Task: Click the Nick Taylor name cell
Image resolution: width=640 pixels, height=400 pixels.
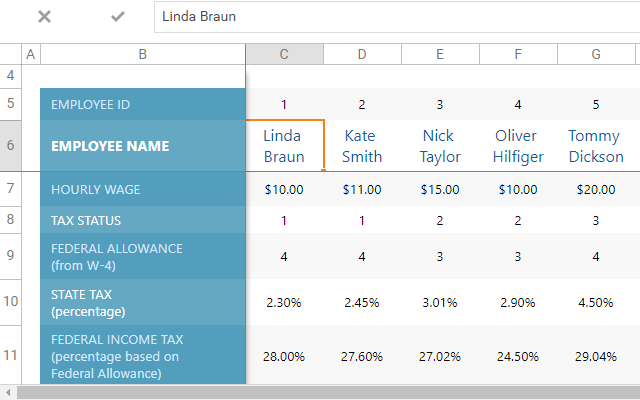Action: 440,146
